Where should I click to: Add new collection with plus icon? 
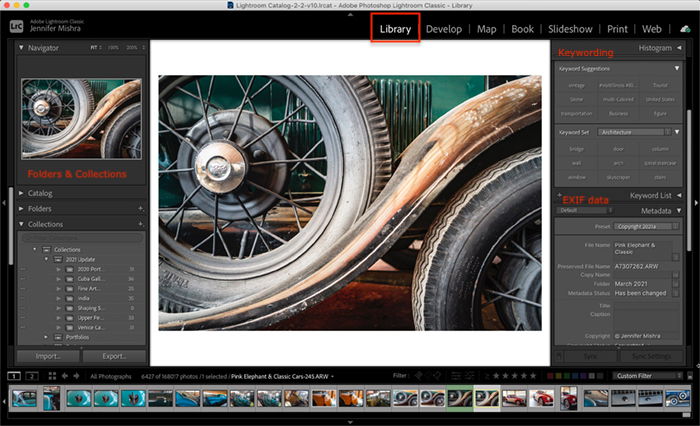click(141, 224)
